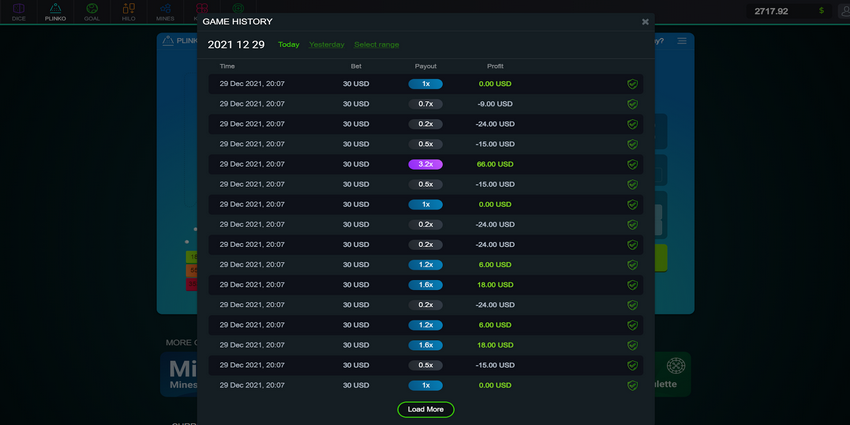The height and width of the screenshot is (425, 850).
Task: Click the 0.7x payout badge
Action: point(425,104)
